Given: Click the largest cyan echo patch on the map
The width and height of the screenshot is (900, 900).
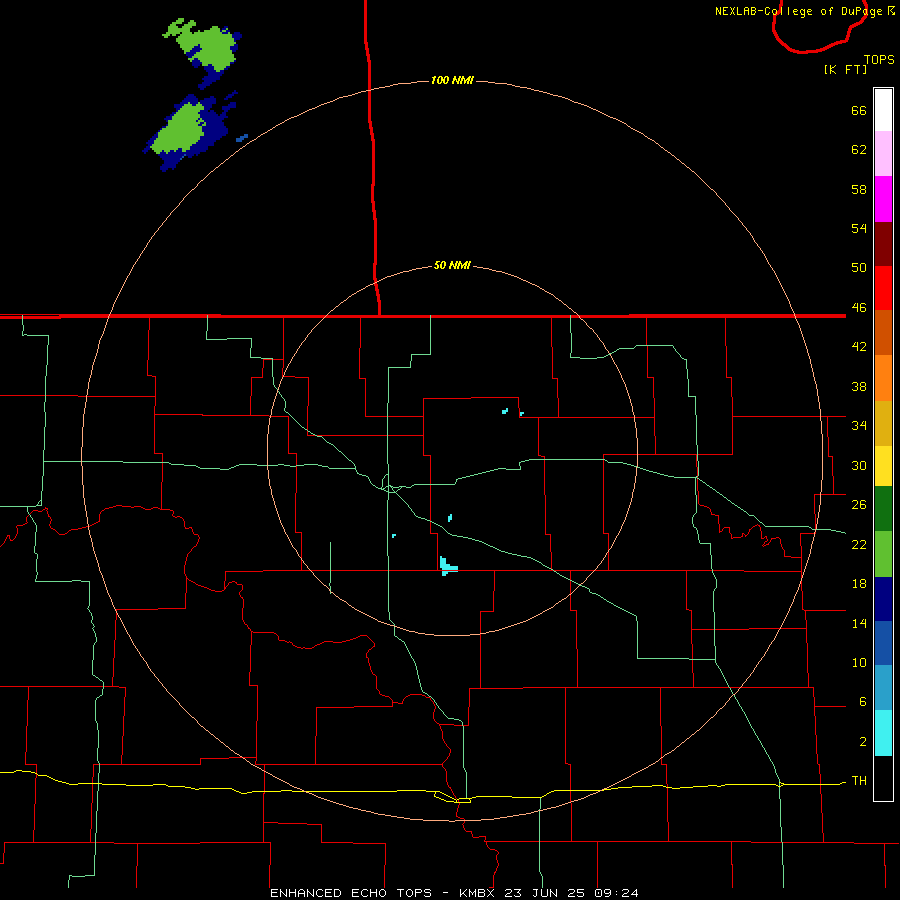Looking at the screenshot, I should [448, 567].
